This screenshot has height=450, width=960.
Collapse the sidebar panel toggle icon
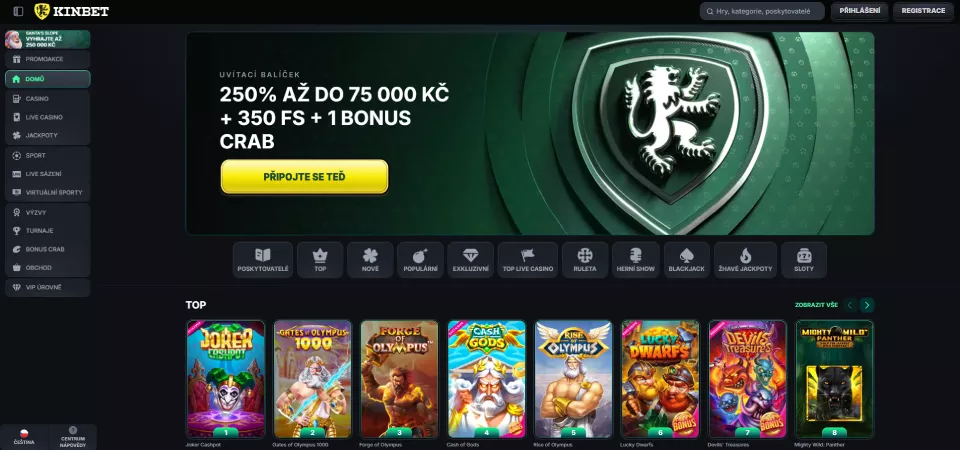[x=18, y=11]
